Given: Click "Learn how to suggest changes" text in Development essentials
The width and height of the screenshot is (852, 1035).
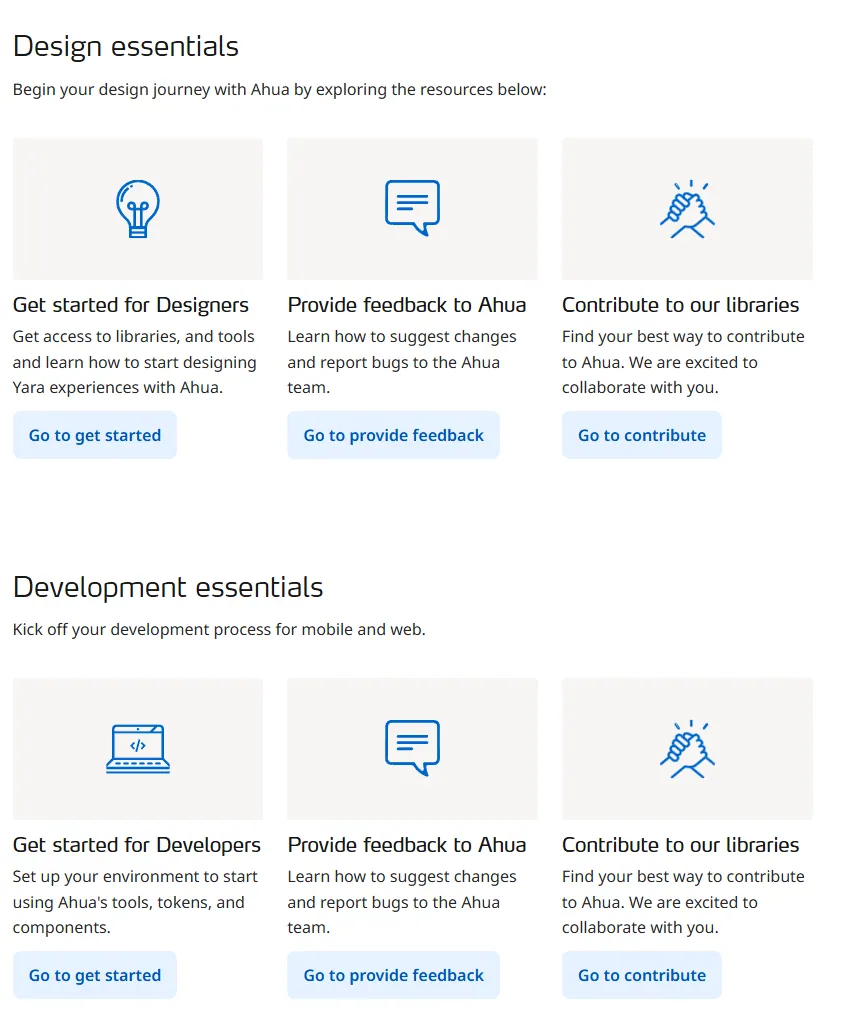Looking at the screenshot, I should pos(402,877).
